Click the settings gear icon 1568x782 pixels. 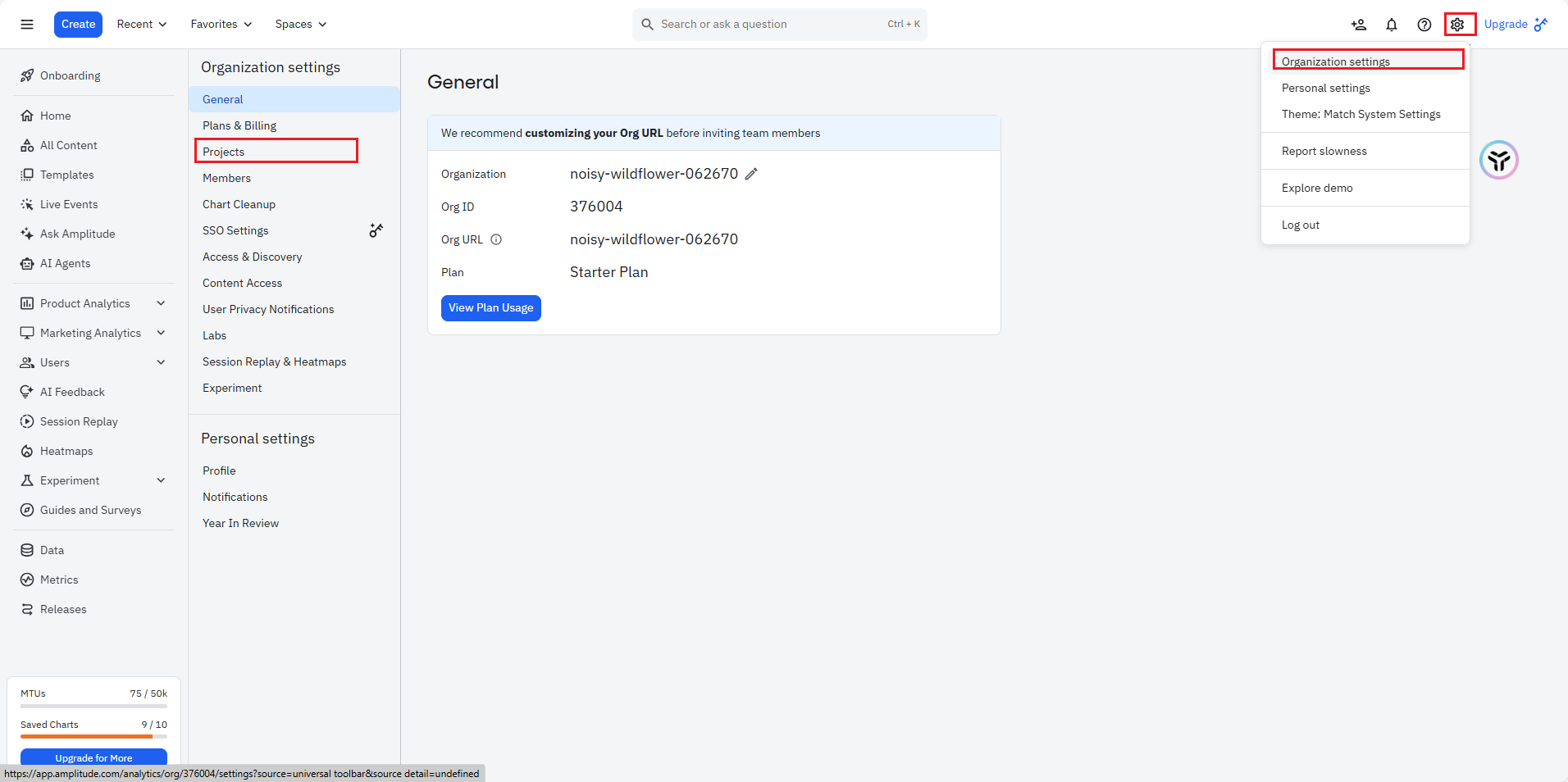[x=1457, y=25]
